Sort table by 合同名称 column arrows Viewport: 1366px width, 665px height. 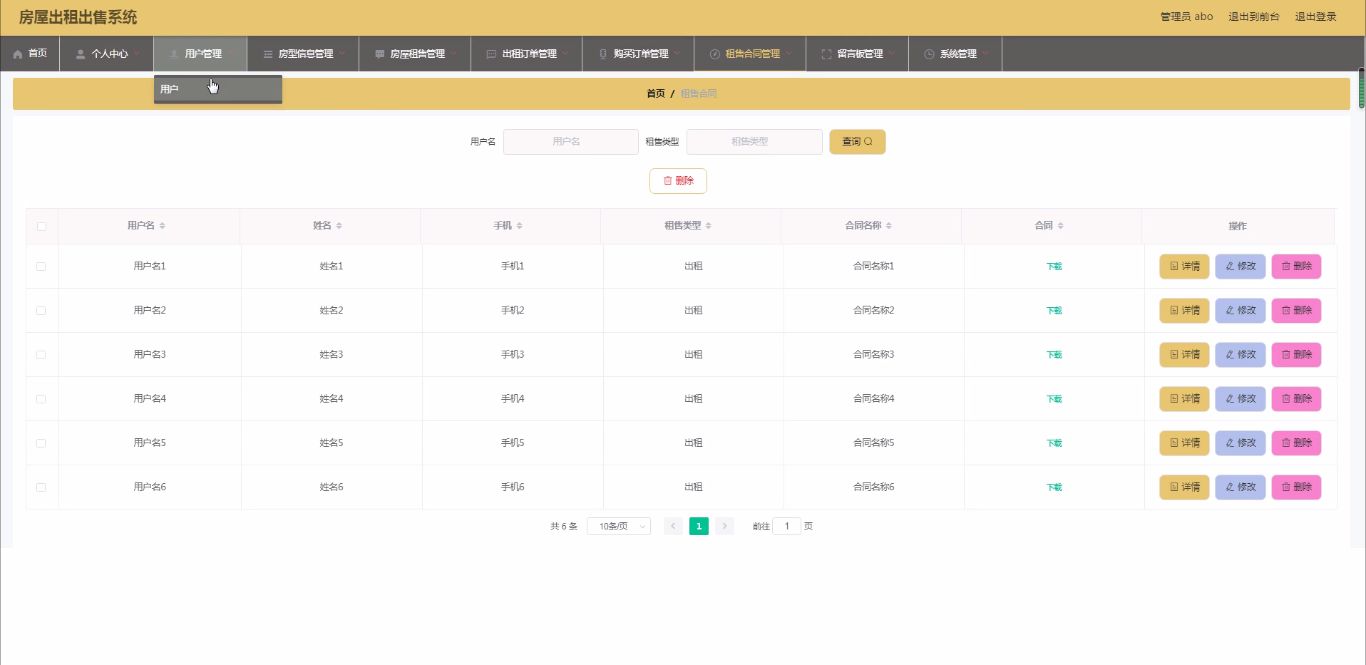(x=889, y=226)
